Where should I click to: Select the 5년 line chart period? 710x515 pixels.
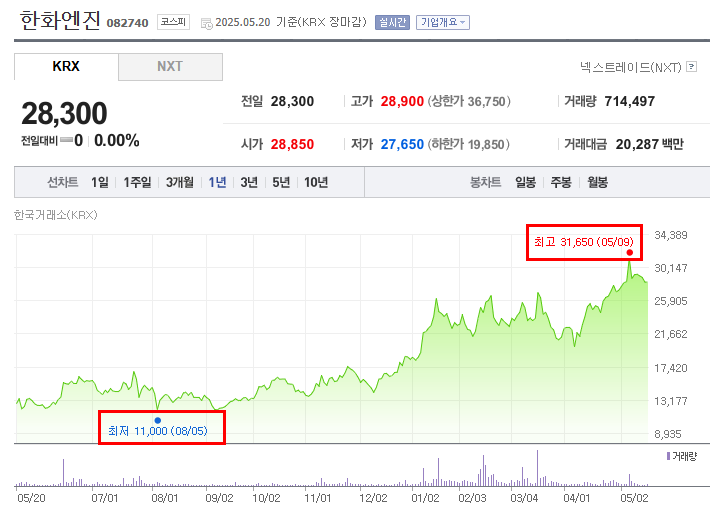point(281,182)
